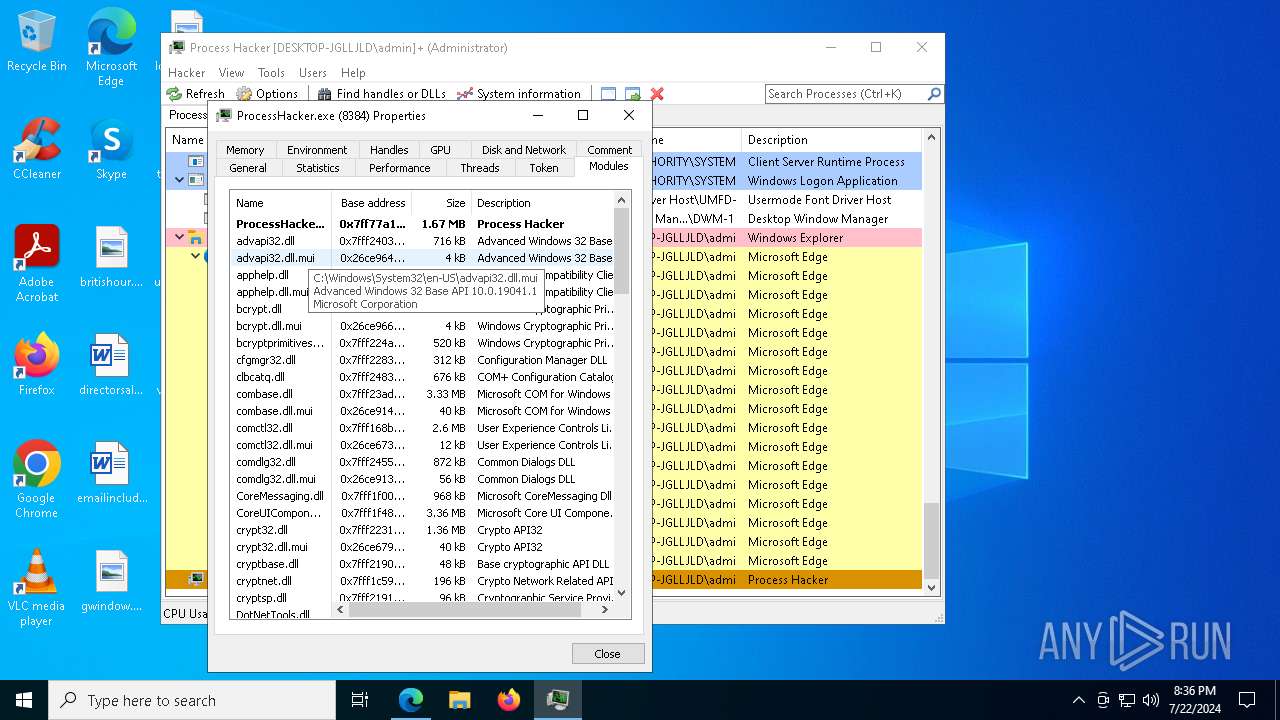Screen dimensions: 1280x720
Task: Click the Start button
Action: pyautogui.click(x=24, y=700)
